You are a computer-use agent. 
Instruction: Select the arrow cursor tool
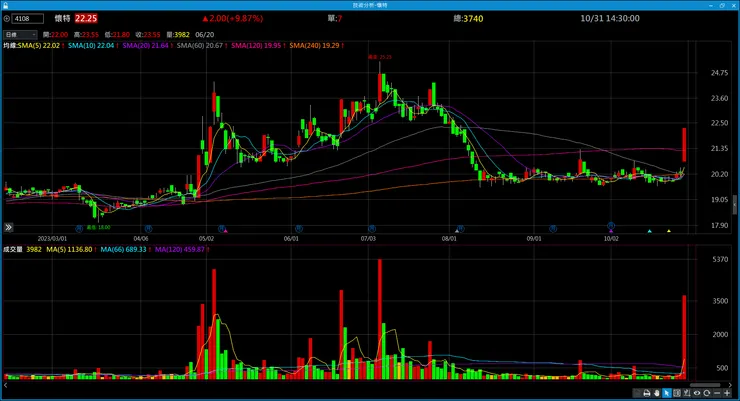click(667, 393)
